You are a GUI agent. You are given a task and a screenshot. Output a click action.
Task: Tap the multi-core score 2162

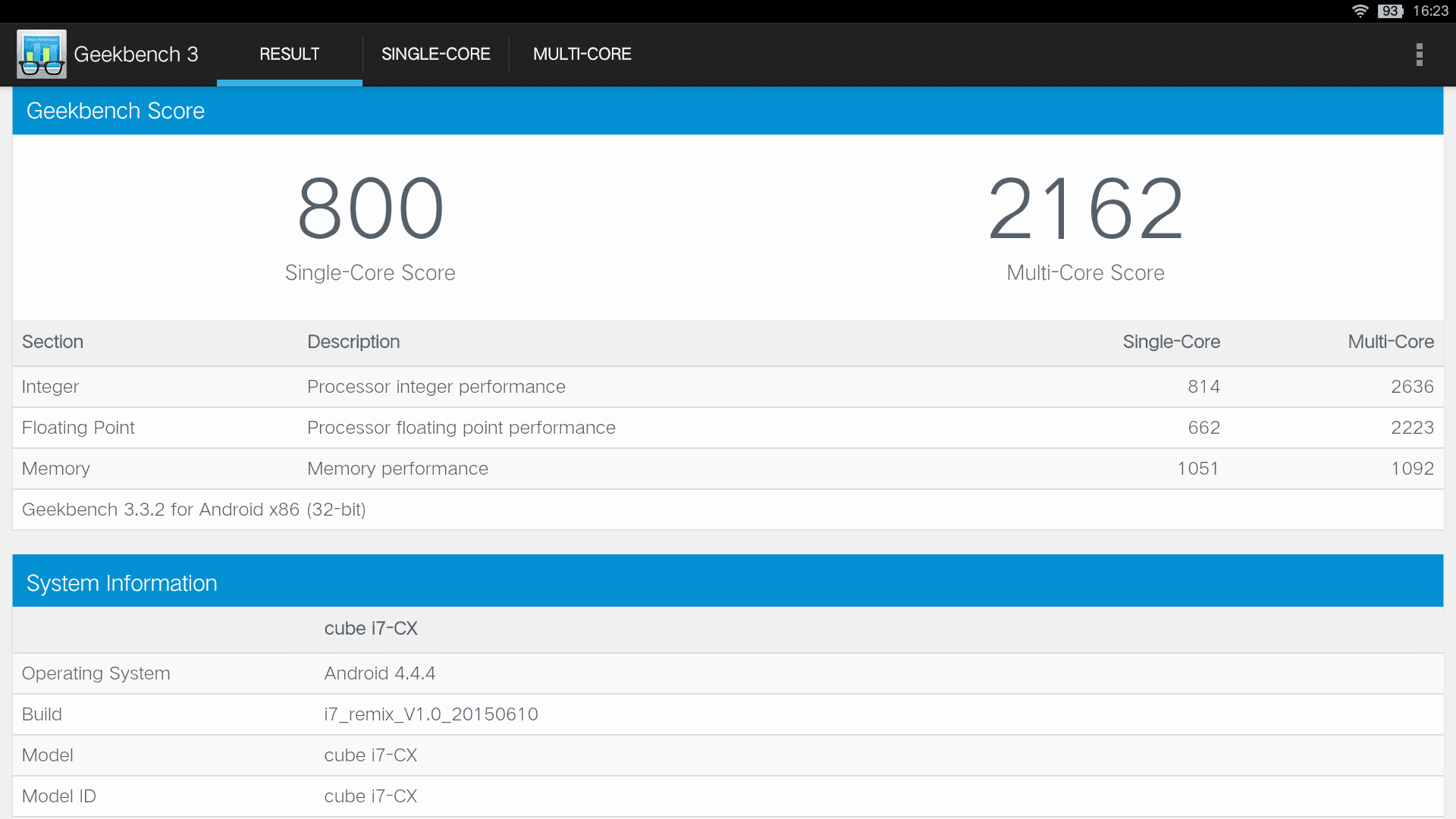[1085, 209]
